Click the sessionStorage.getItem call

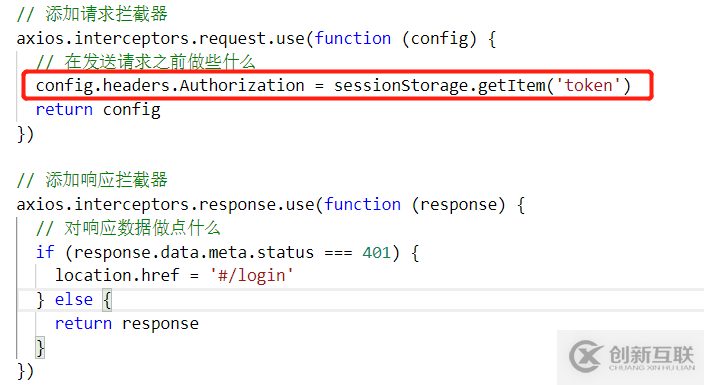tap(482, 85)
